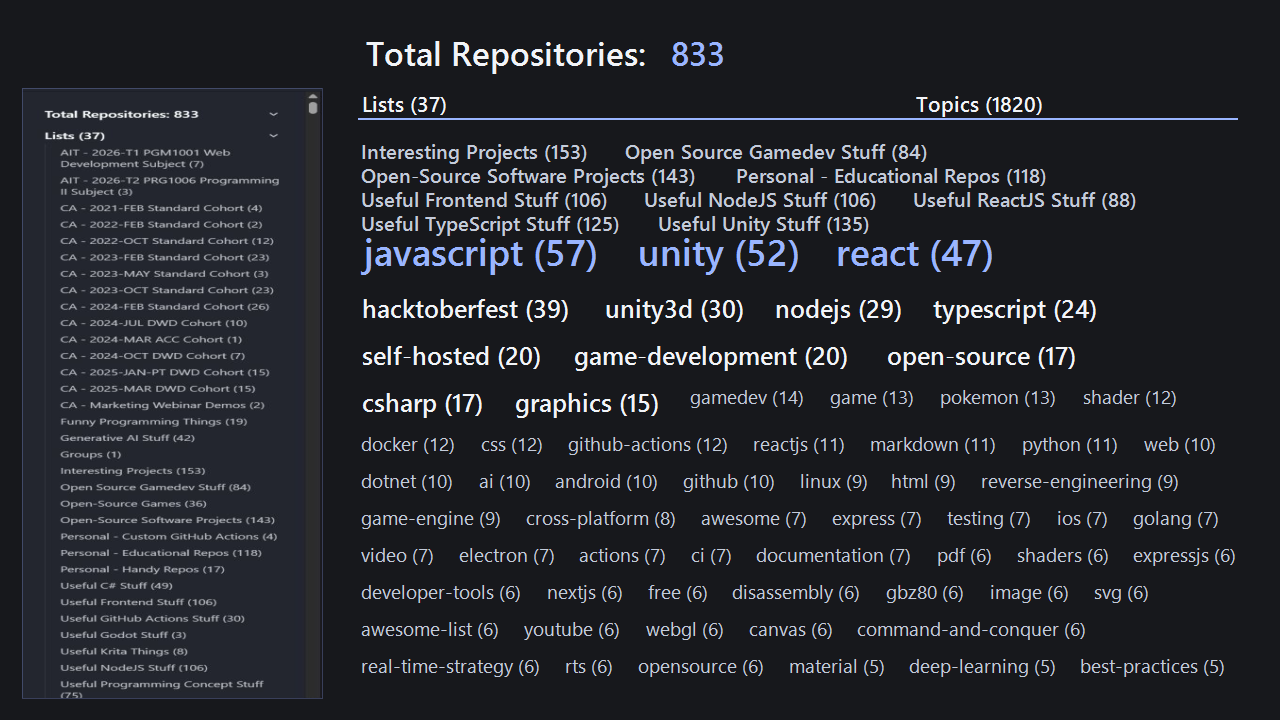Collapse the Total Repositories: 833 section chevron
Image resolution: width=1280 pixels, height=720 pixels.
tap(273, 114)
